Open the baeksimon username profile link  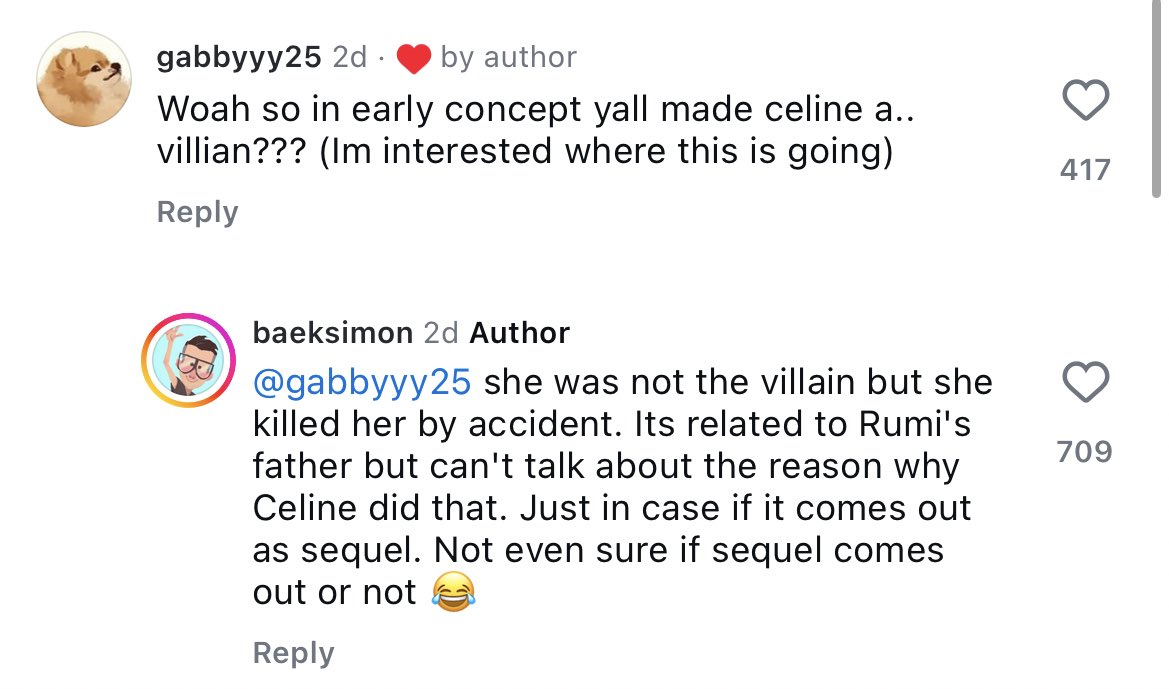[x=332, y=332]
